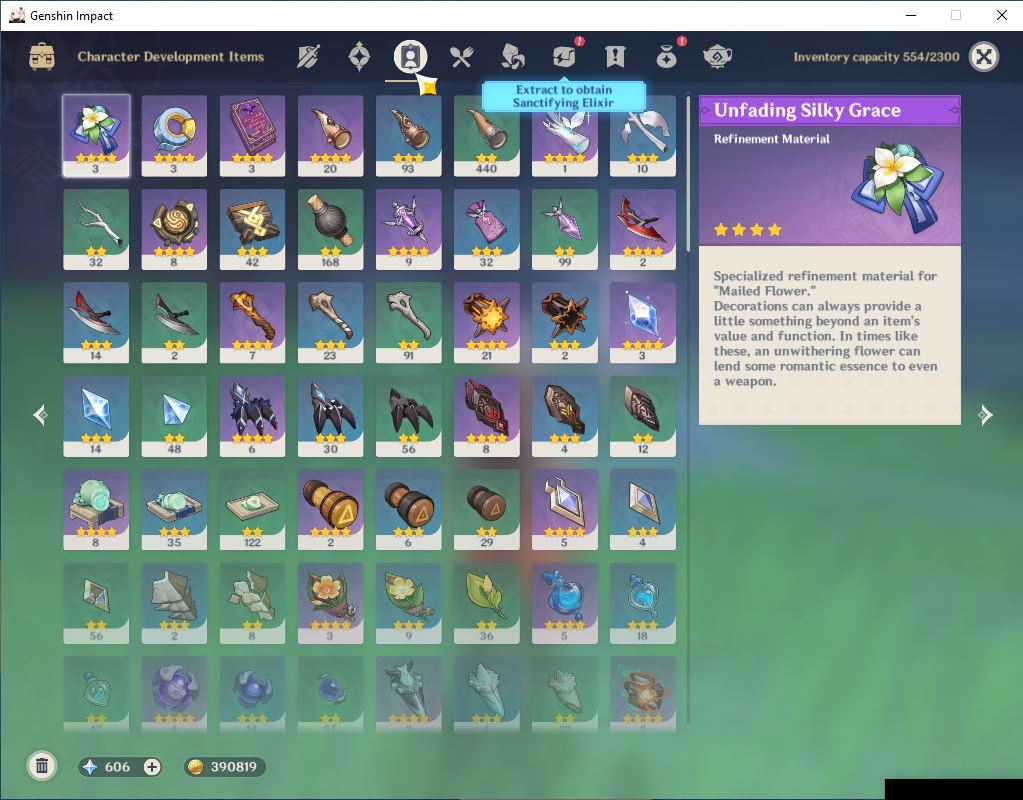This screenshot has height=800, width=1023.
Task: Go to the next inventory category arrow
Action: (x=986, y=414)
